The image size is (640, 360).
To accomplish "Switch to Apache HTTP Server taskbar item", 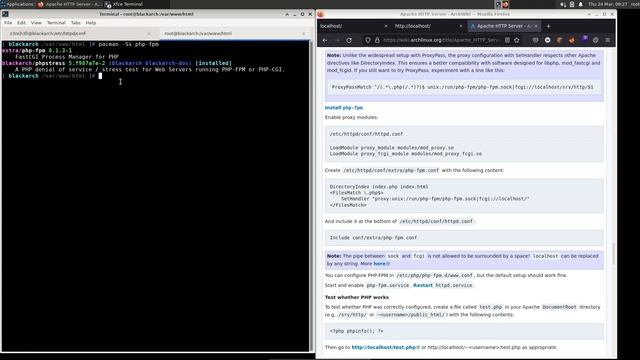I will click(69, 4).
